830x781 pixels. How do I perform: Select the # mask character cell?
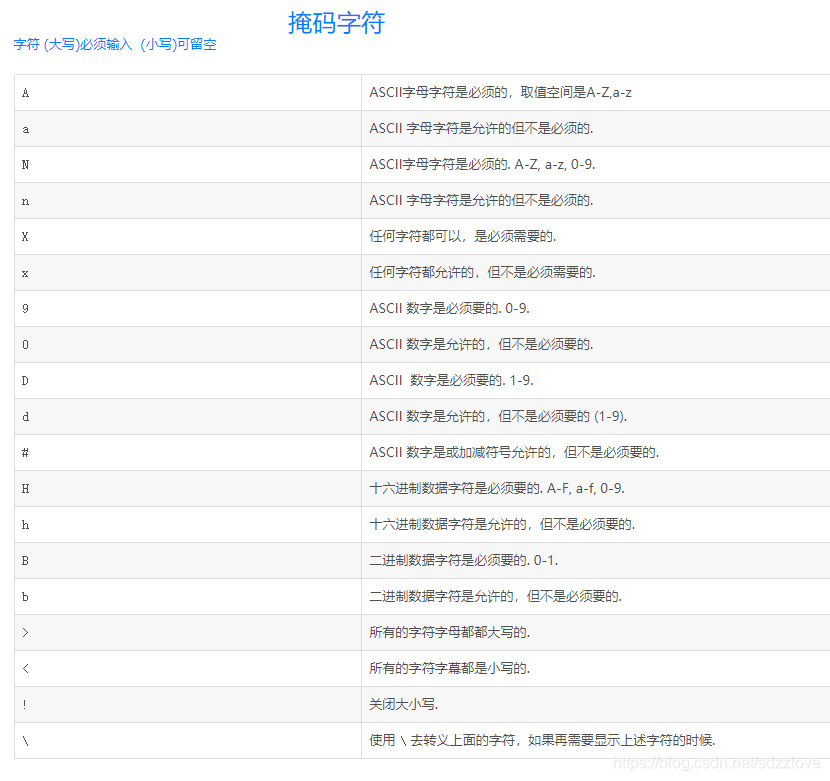coord(188,453)
